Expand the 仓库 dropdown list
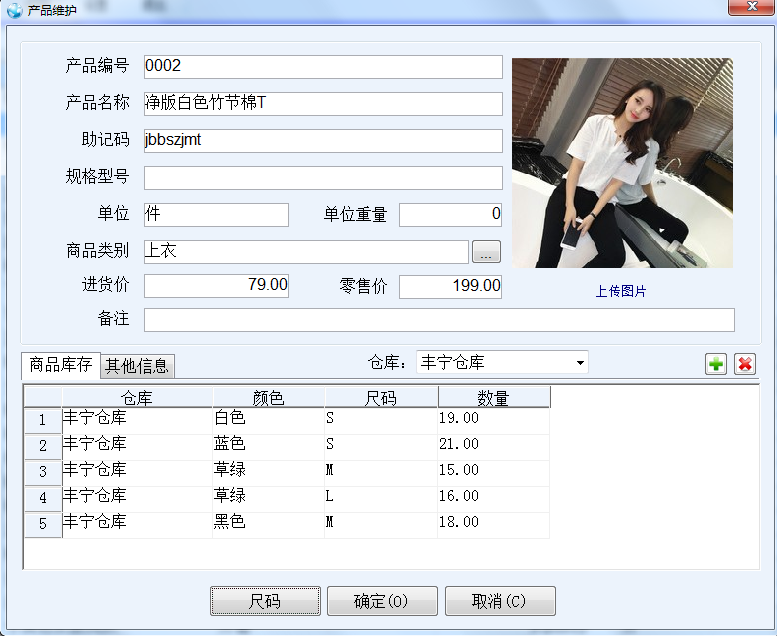Image resolution: width=777 pixels, height=636 pixels. point(580,362)
